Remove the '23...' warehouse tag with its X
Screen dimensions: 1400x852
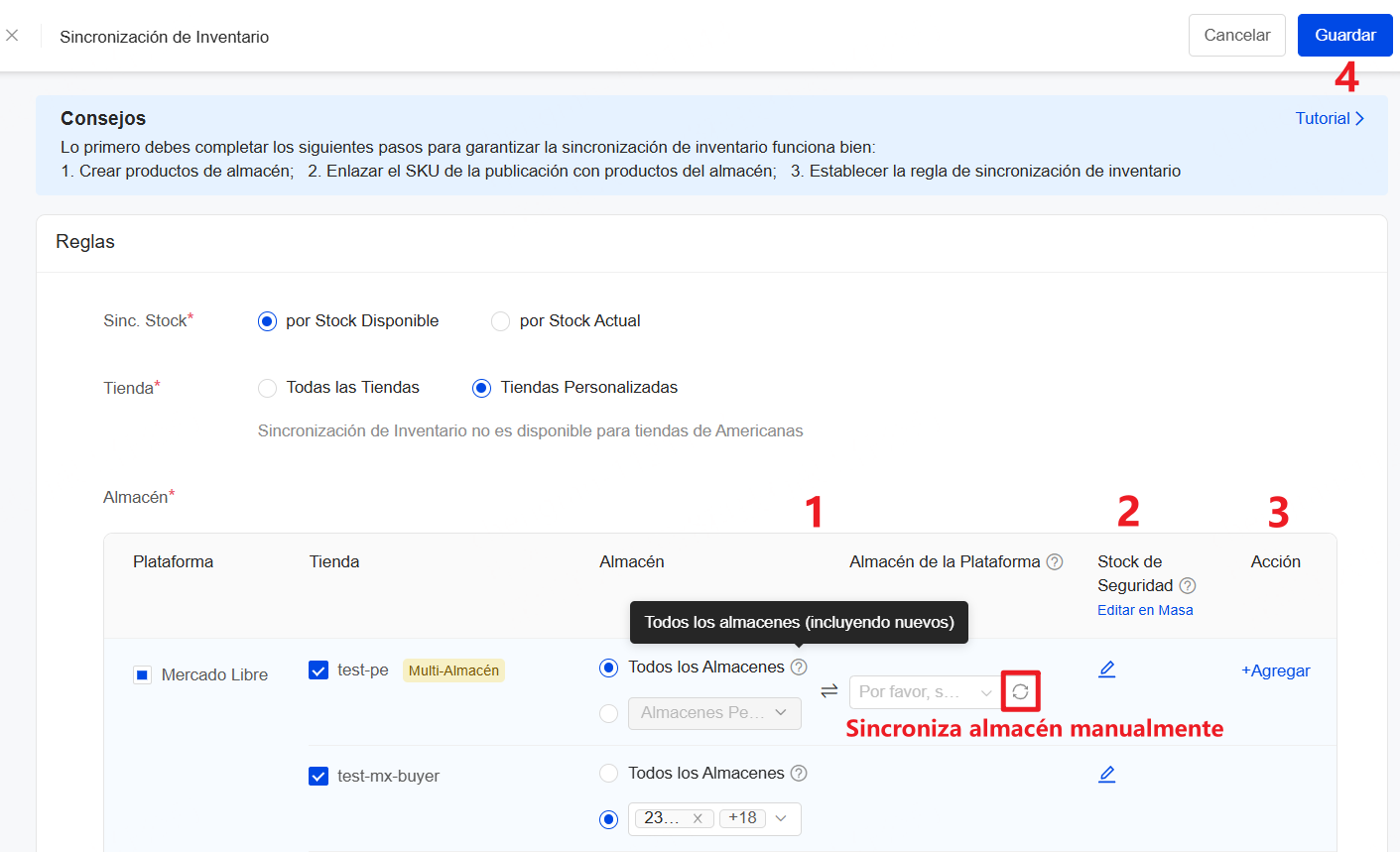700,818
